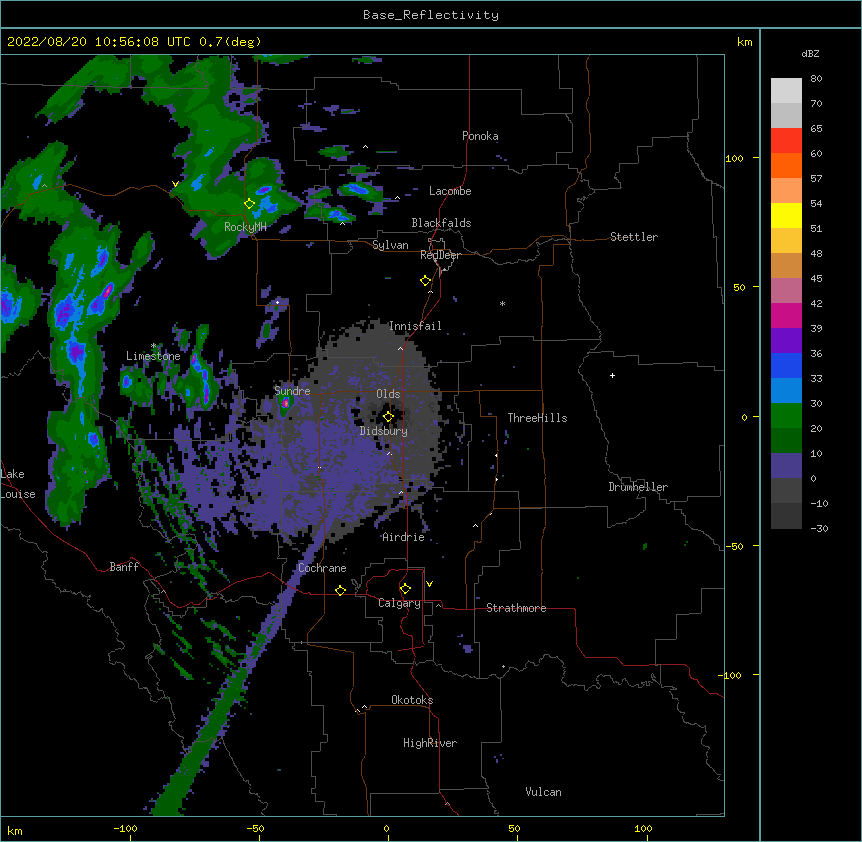Click the Sundre town label
862x842 pixels.
(x=292, y=391)
